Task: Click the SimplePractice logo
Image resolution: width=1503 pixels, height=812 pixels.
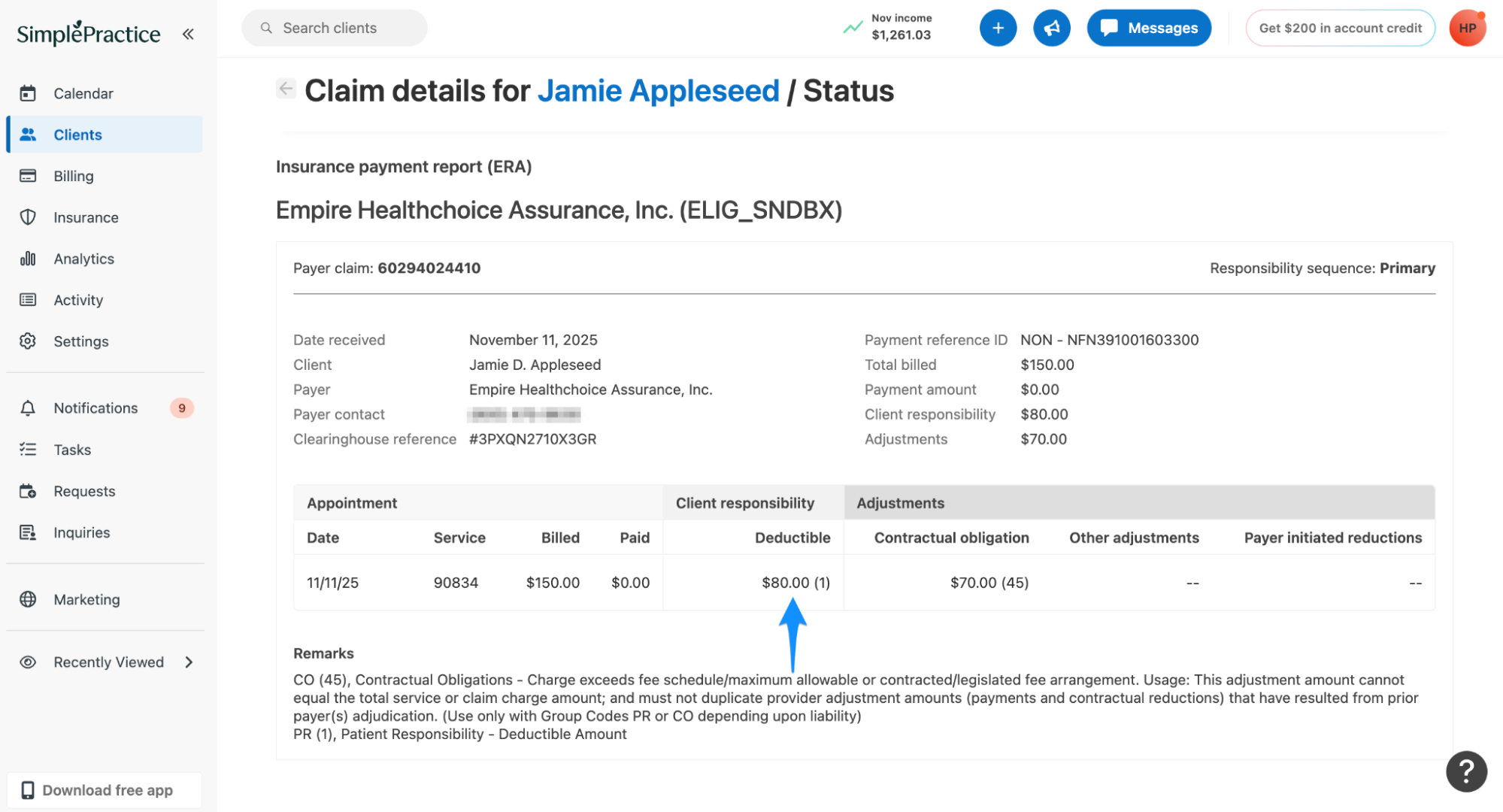Action: [88, 33]
